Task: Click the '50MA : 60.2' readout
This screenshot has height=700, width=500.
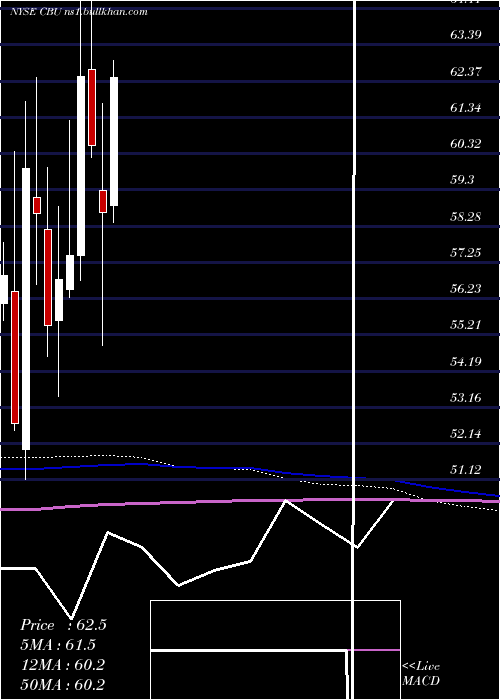Action: coord(63,684)
